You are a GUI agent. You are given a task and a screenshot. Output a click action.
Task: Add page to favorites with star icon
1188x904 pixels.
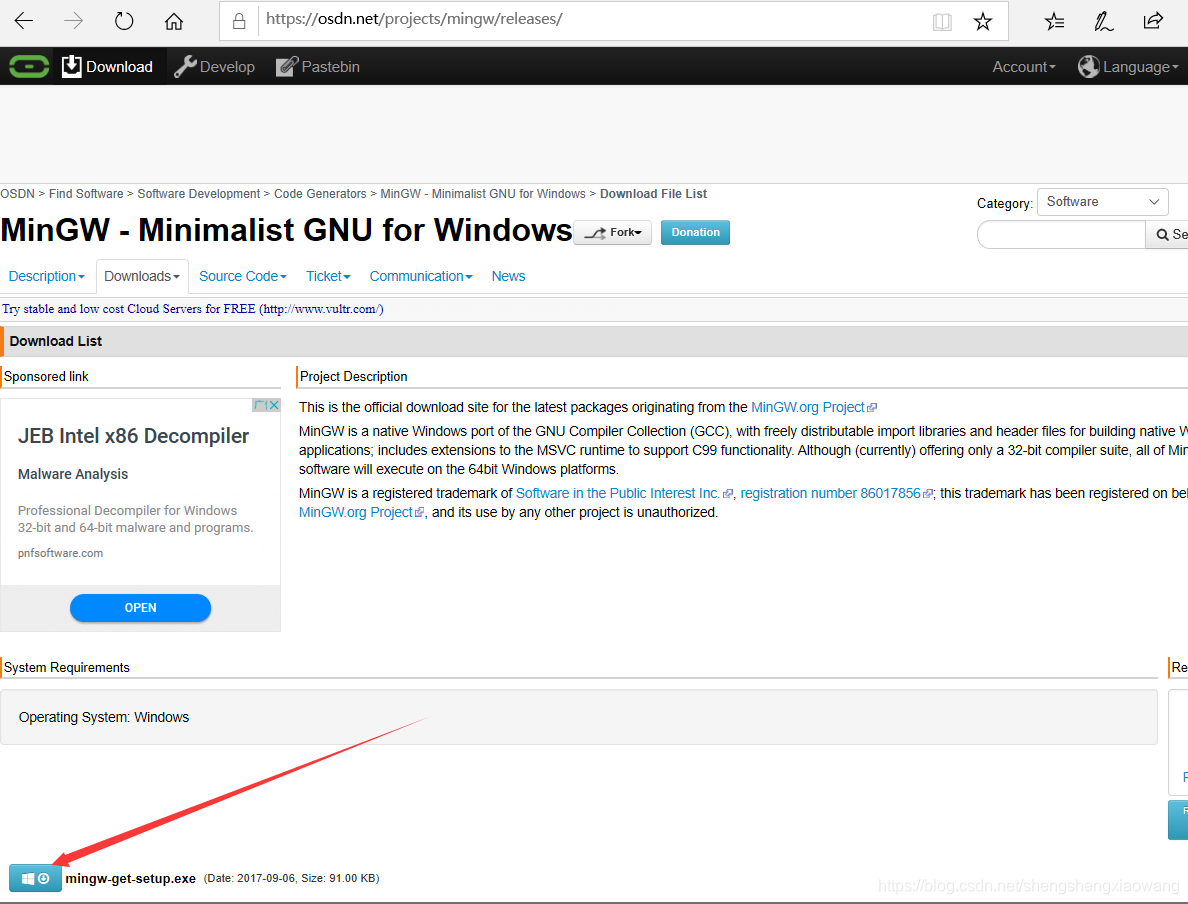click(983, 21)
